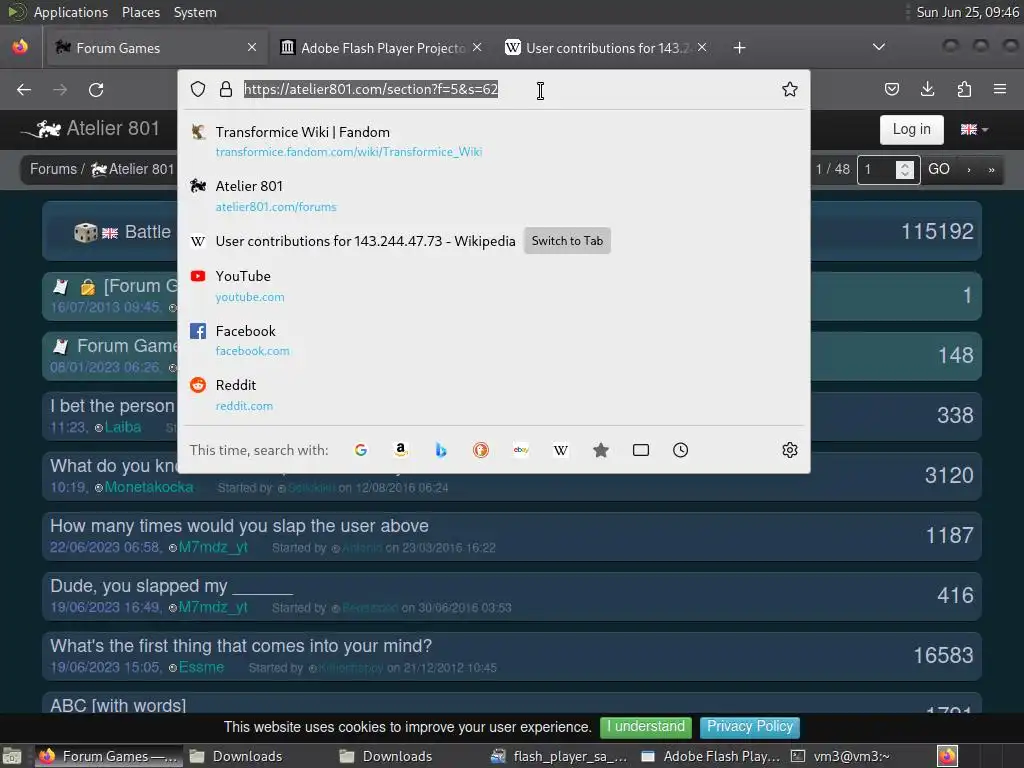Reload the current page
Viewport: 1024px width, 768px height.
pyautogui.click(x=96, y=89)
